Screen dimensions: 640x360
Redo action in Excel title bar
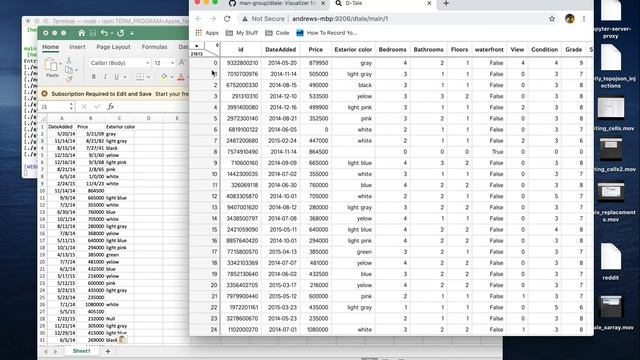[121, 33]
